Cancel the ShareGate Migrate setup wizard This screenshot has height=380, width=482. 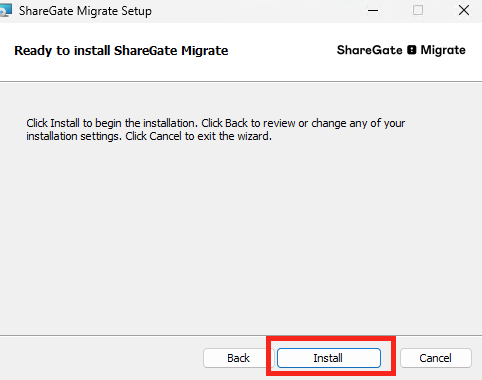click(x=436, y=358)
